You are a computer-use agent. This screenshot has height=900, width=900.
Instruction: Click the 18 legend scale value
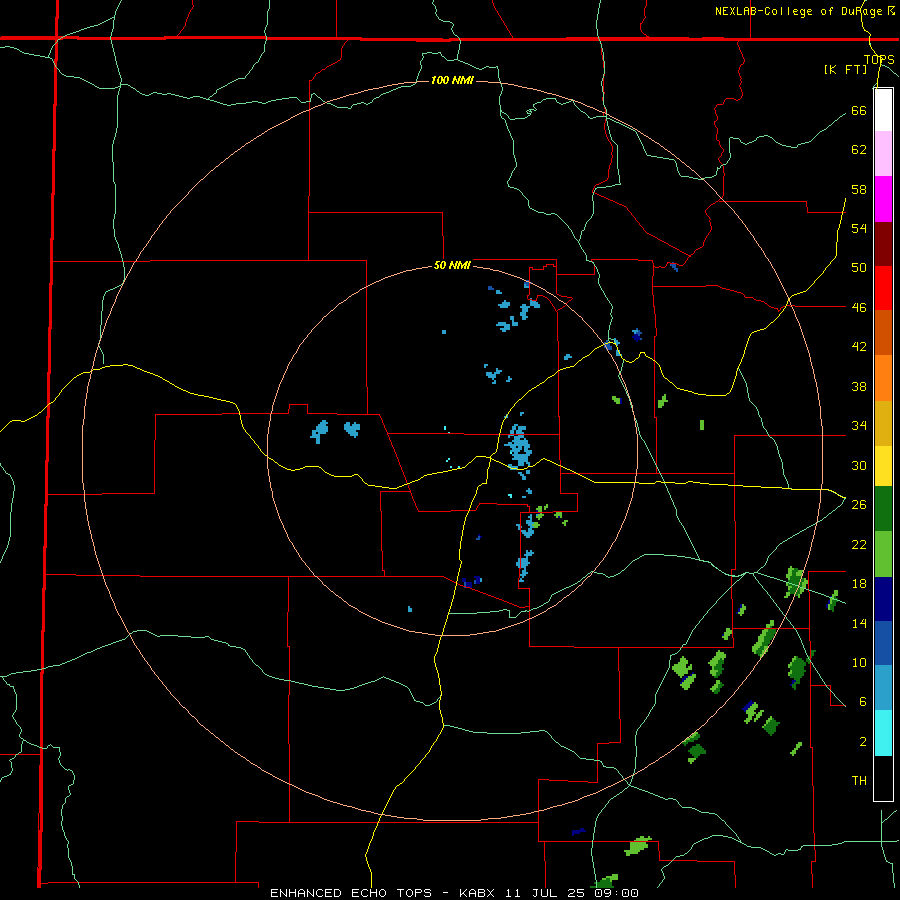[859, 583]
